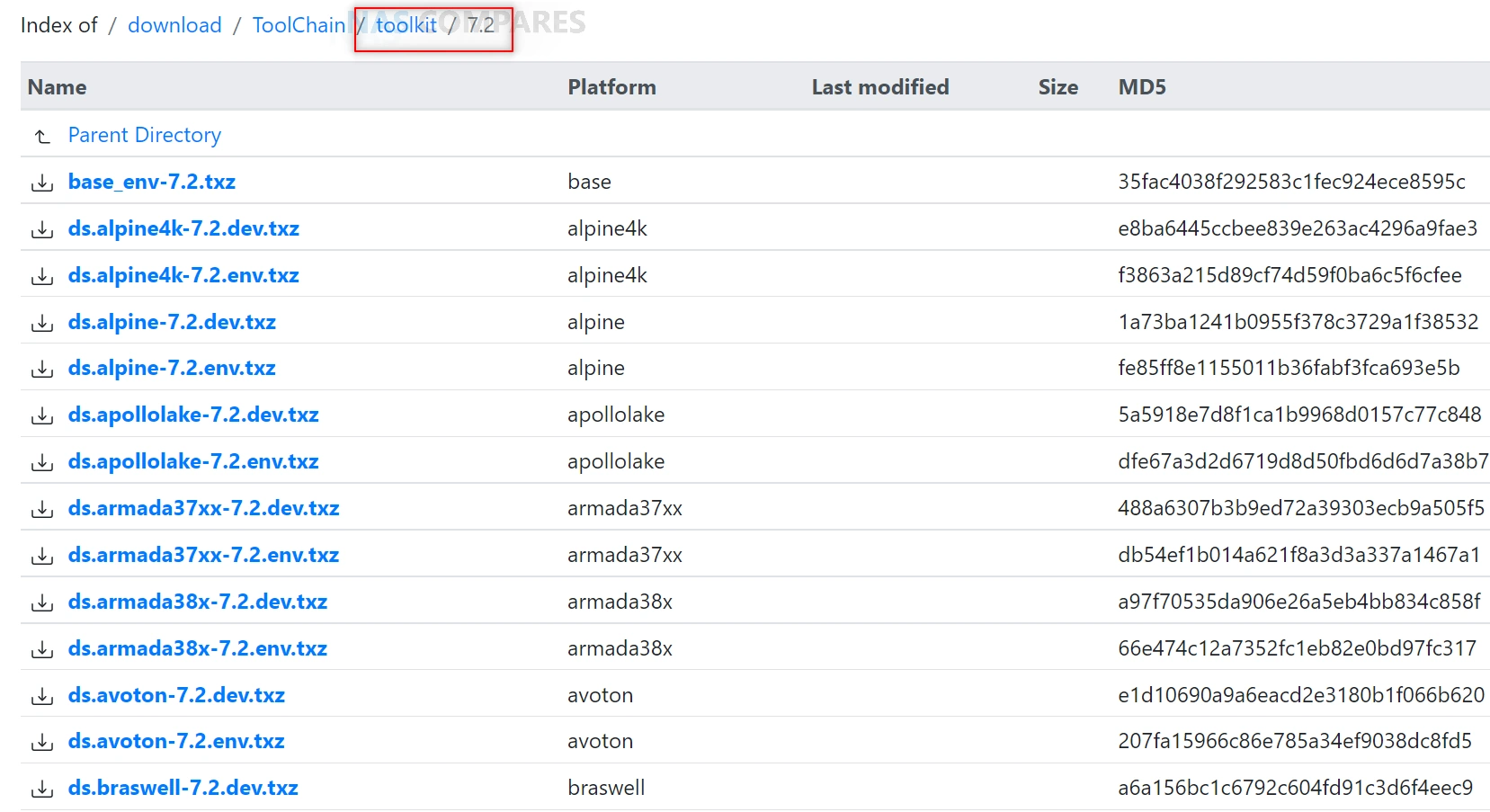Open ds.braswell-7.2.dev.txz link

[x=183, y=788]
